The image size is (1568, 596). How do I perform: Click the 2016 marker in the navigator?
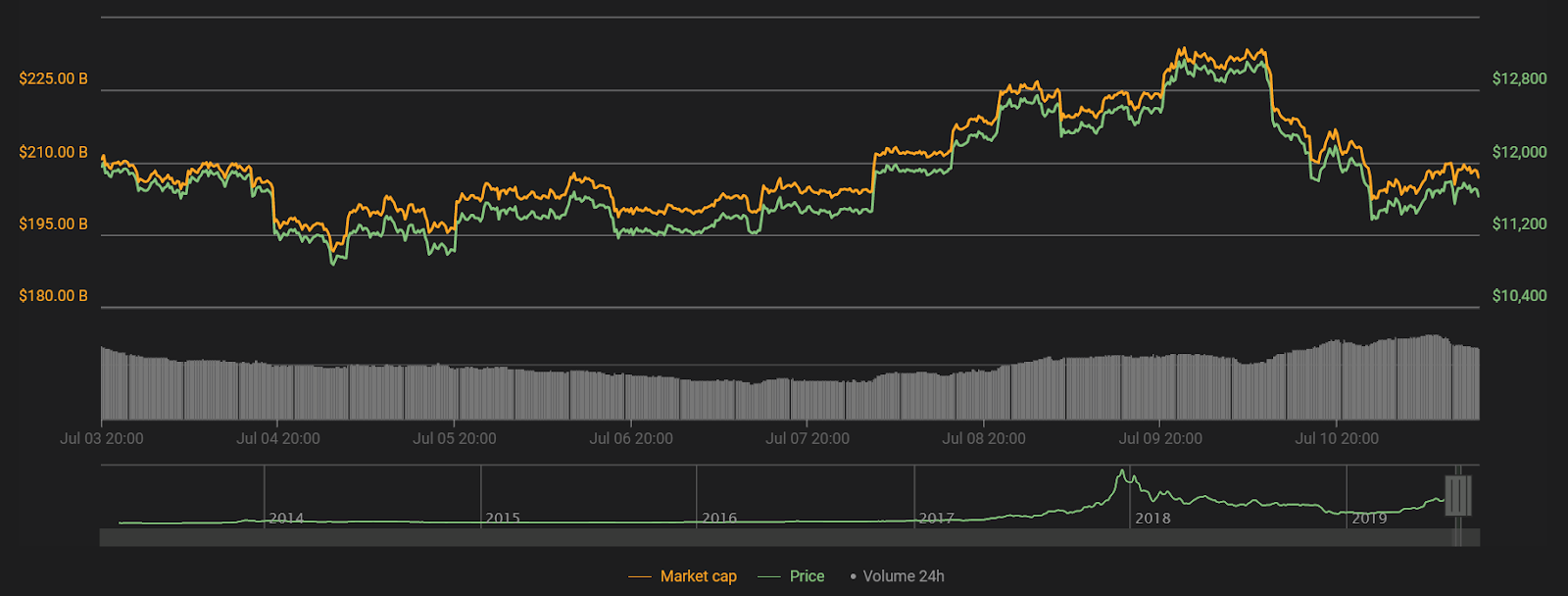click(719, 518)
